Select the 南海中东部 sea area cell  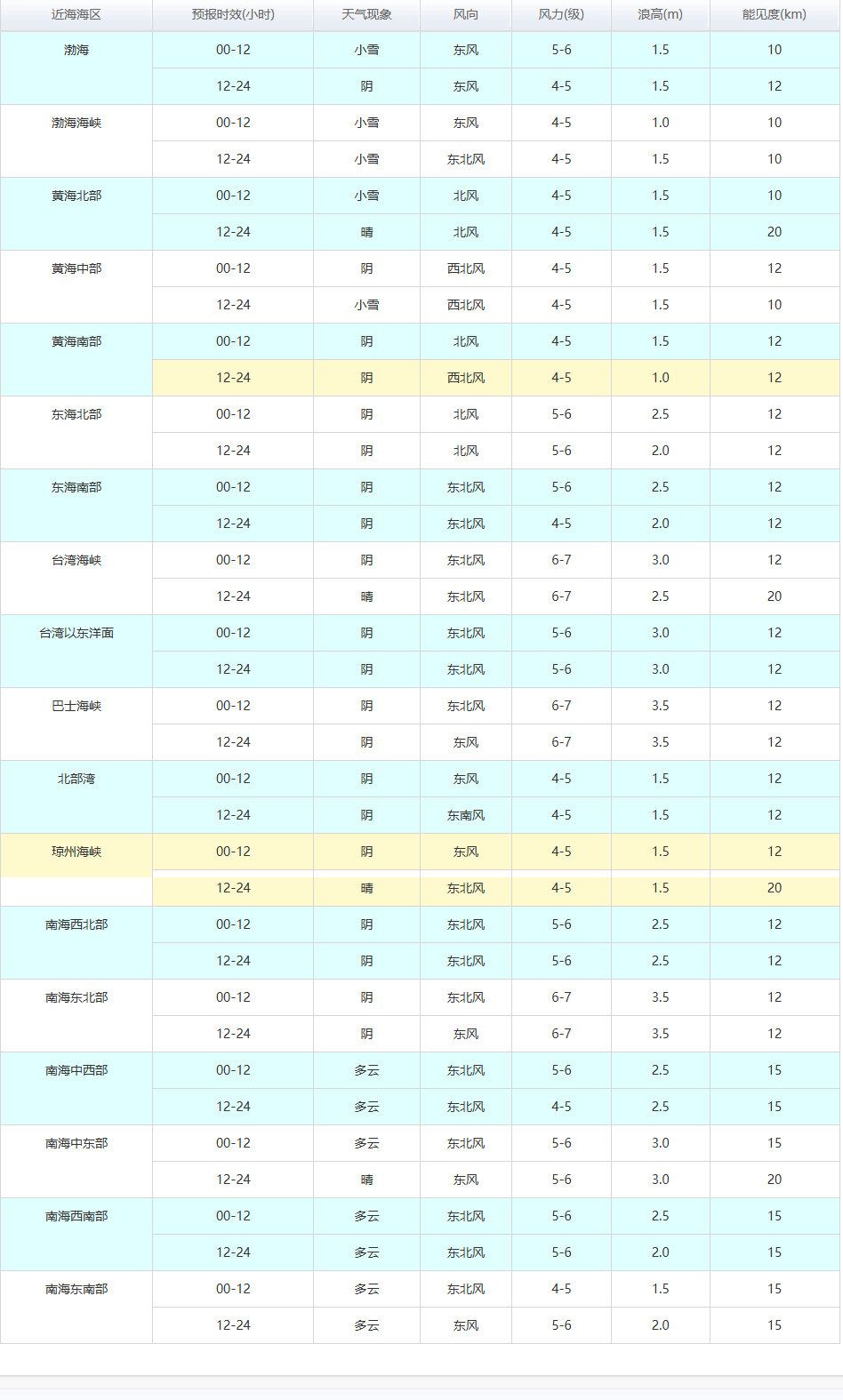(x=76, y=1144)
